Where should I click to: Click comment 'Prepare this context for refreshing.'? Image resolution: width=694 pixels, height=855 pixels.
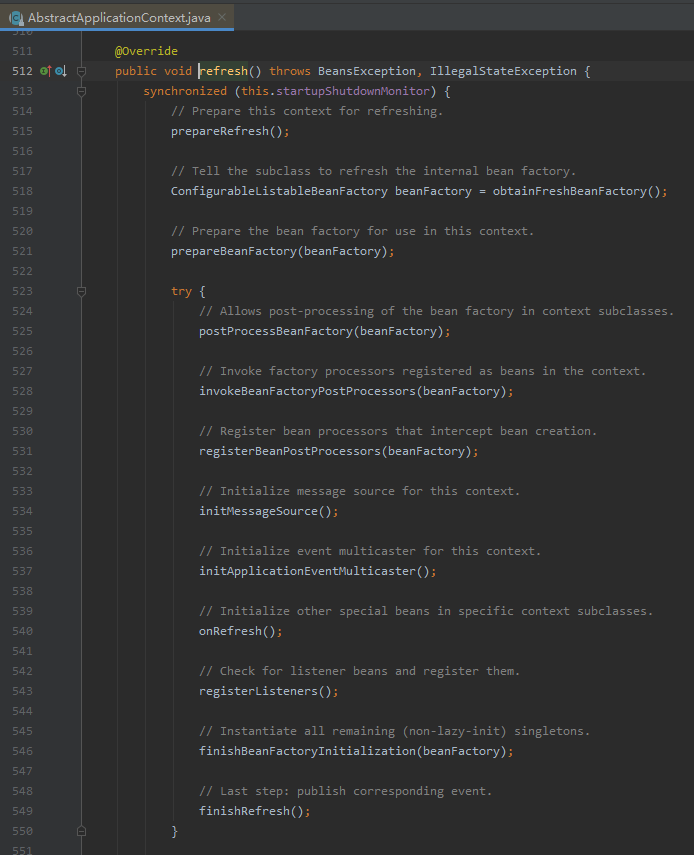pos(307,111)
